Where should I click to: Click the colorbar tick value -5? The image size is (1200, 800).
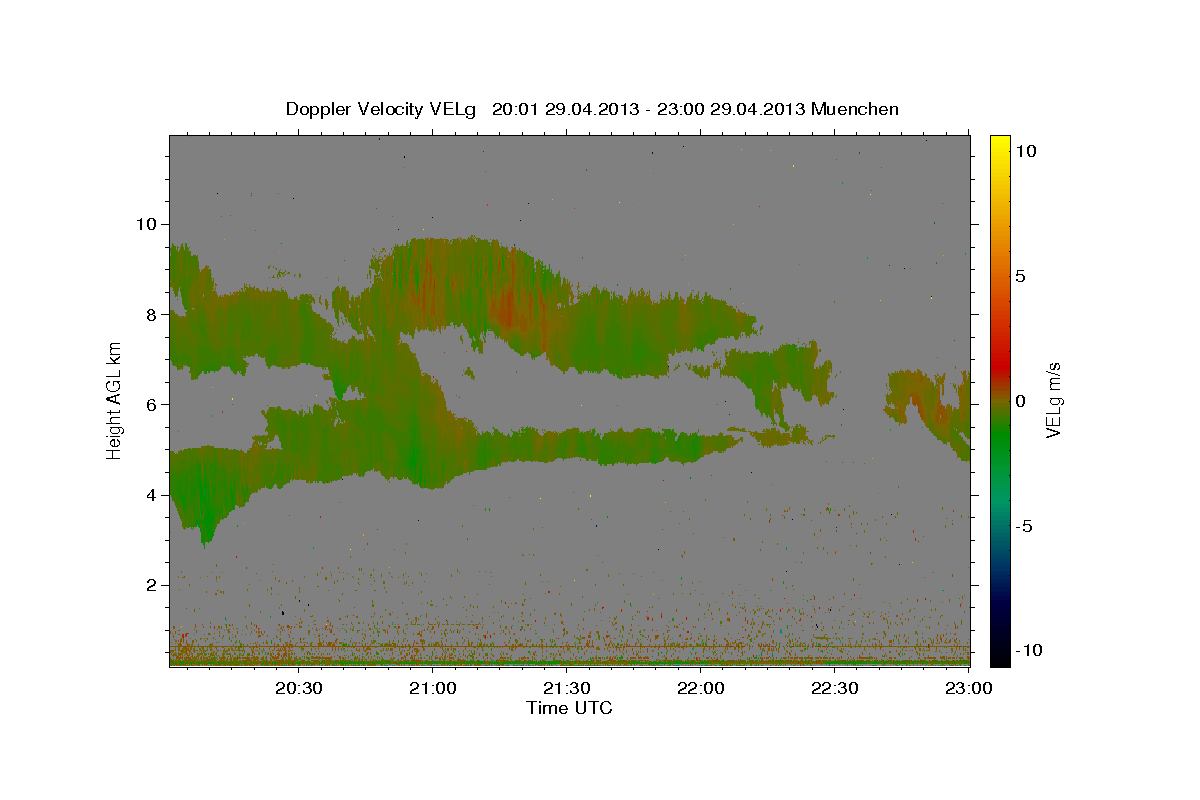coord(1024,526)
